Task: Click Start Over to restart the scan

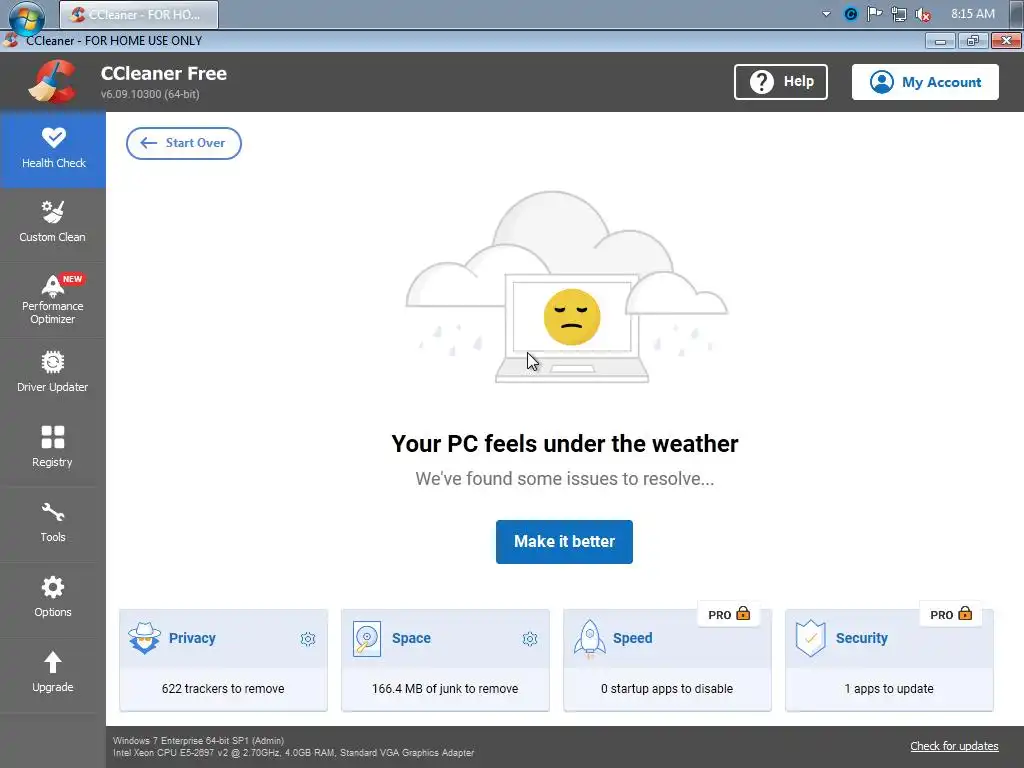Action: 184,143
